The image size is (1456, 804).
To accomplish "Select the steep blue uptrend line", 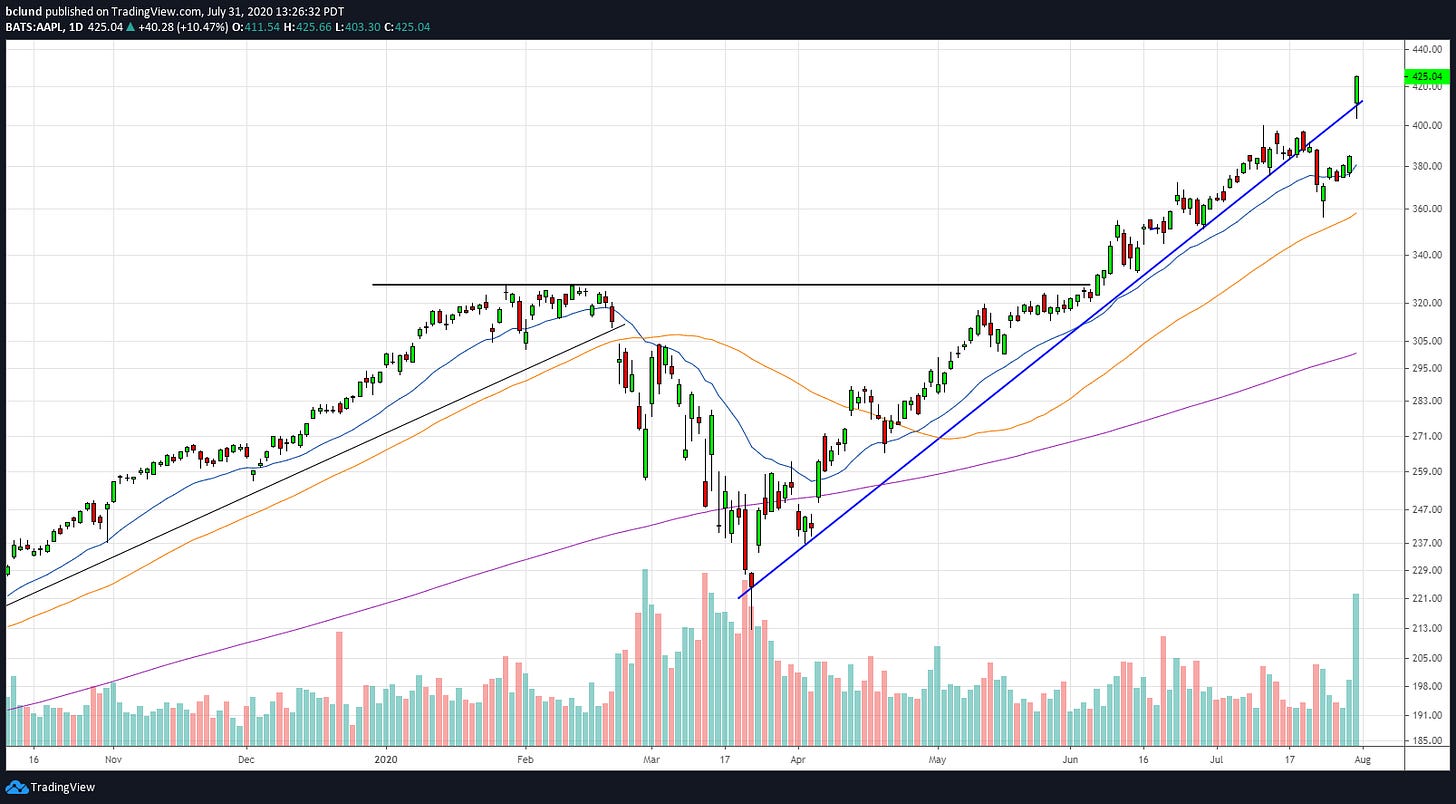I will (1000, 388).
